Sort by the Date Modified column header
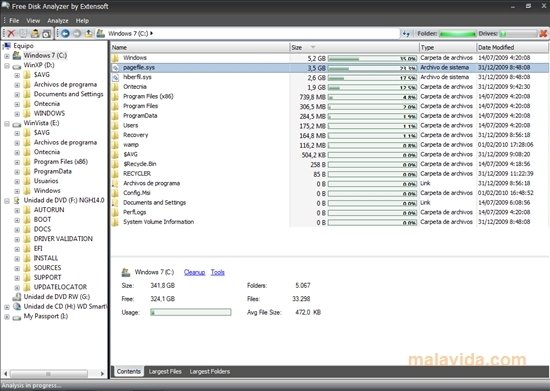 tap(512, 47)
